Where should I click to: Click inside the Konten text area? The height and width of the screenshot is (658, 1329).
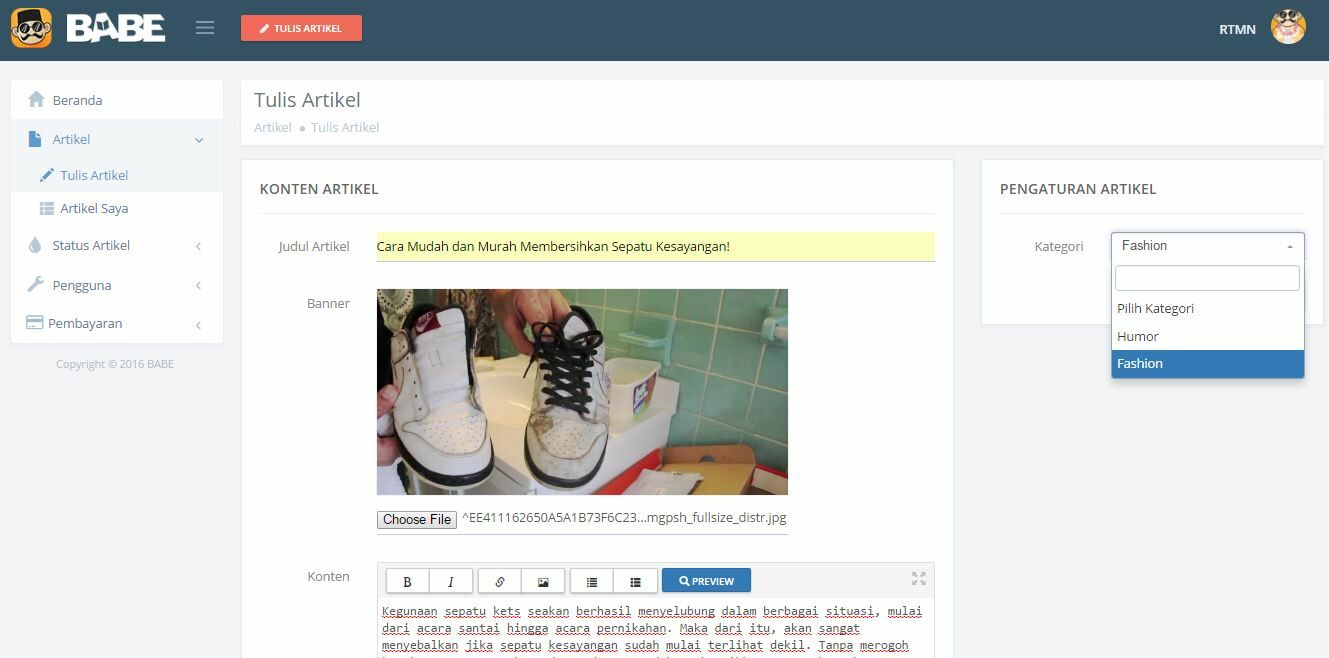click(656, 628)
